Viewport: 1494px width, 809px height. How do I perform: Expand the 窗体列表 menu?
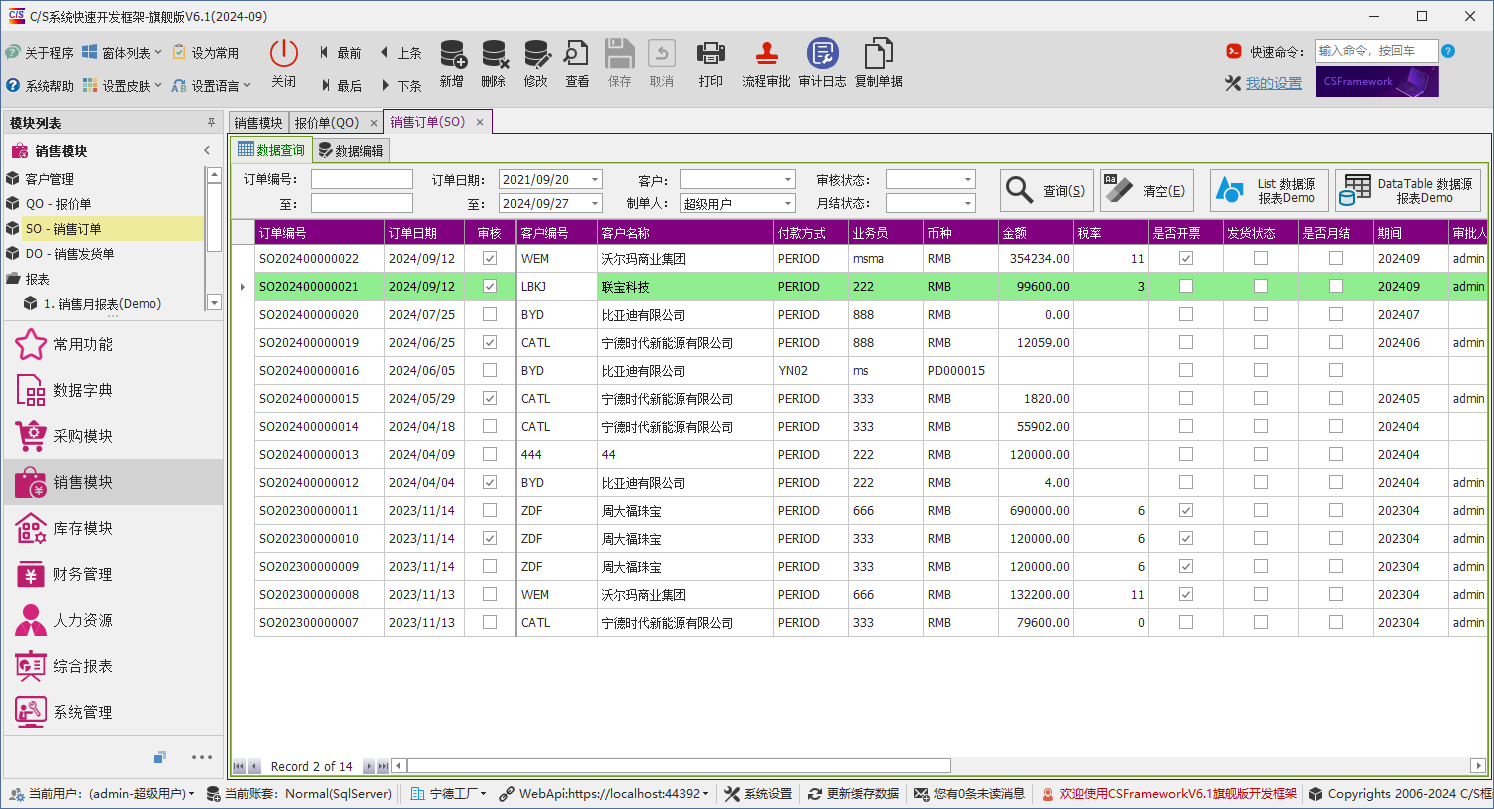click(x=124, y=53)
